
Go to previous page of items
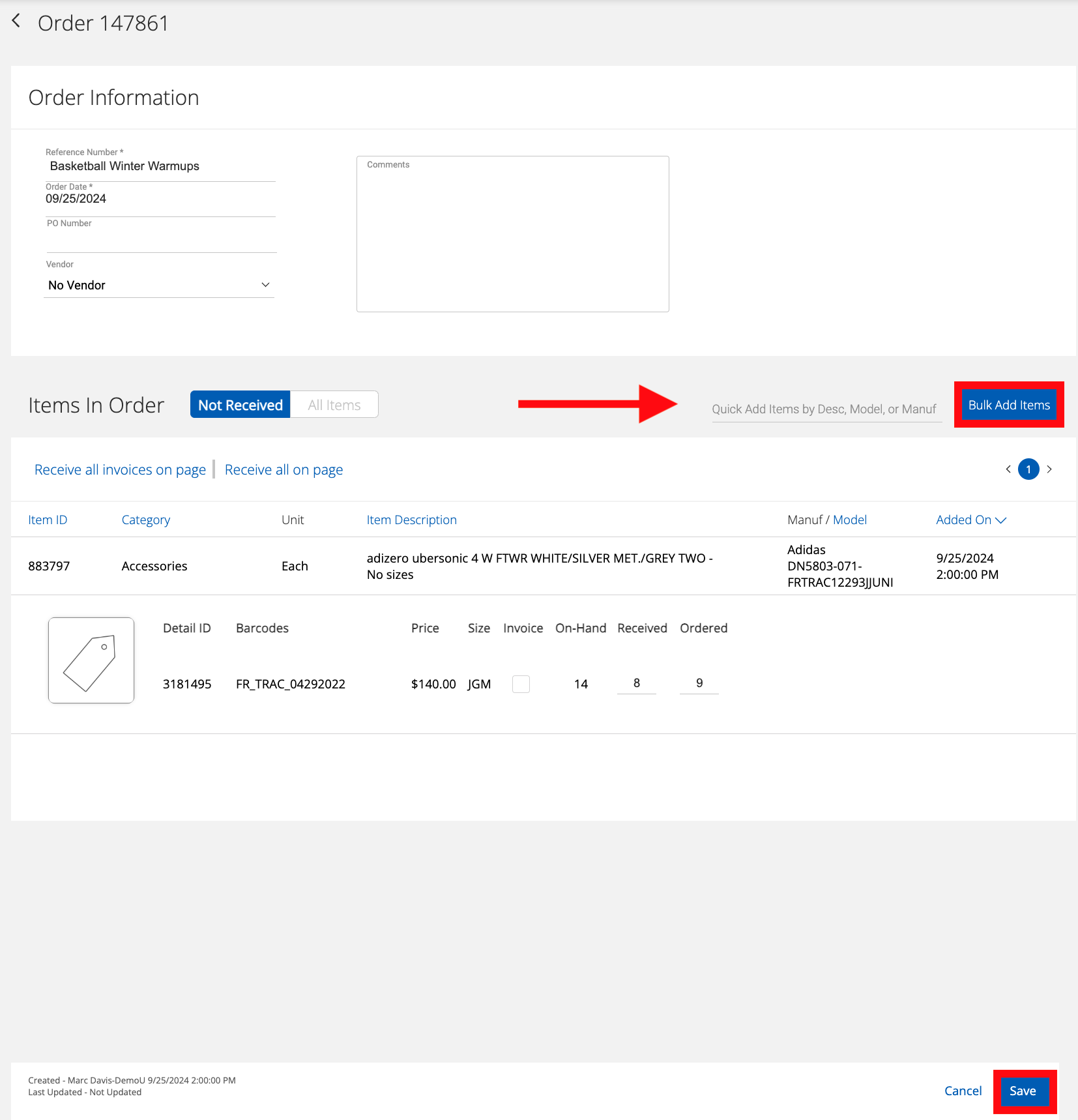[x=1008, y=469]
